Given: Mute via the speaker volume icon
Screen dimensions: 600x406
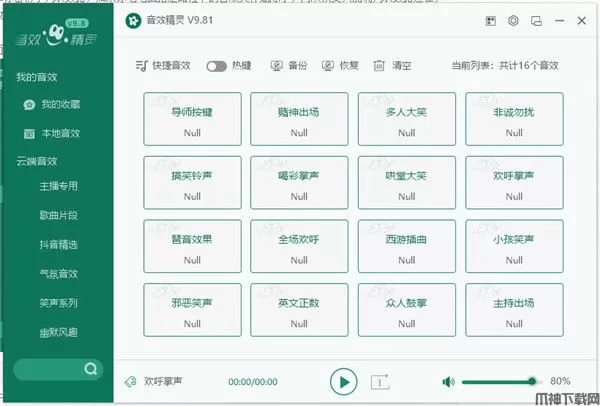Looking at the screenshot, I should point(448,382).
